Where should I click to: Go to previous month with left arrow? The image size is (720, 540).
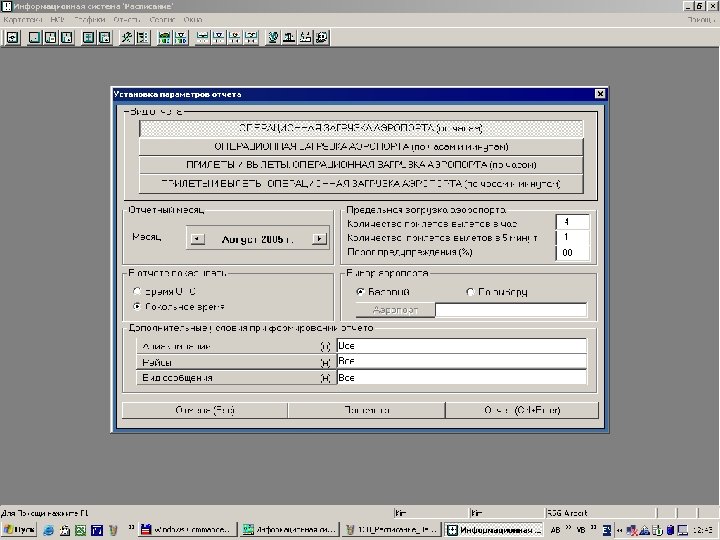click(198, 239)
